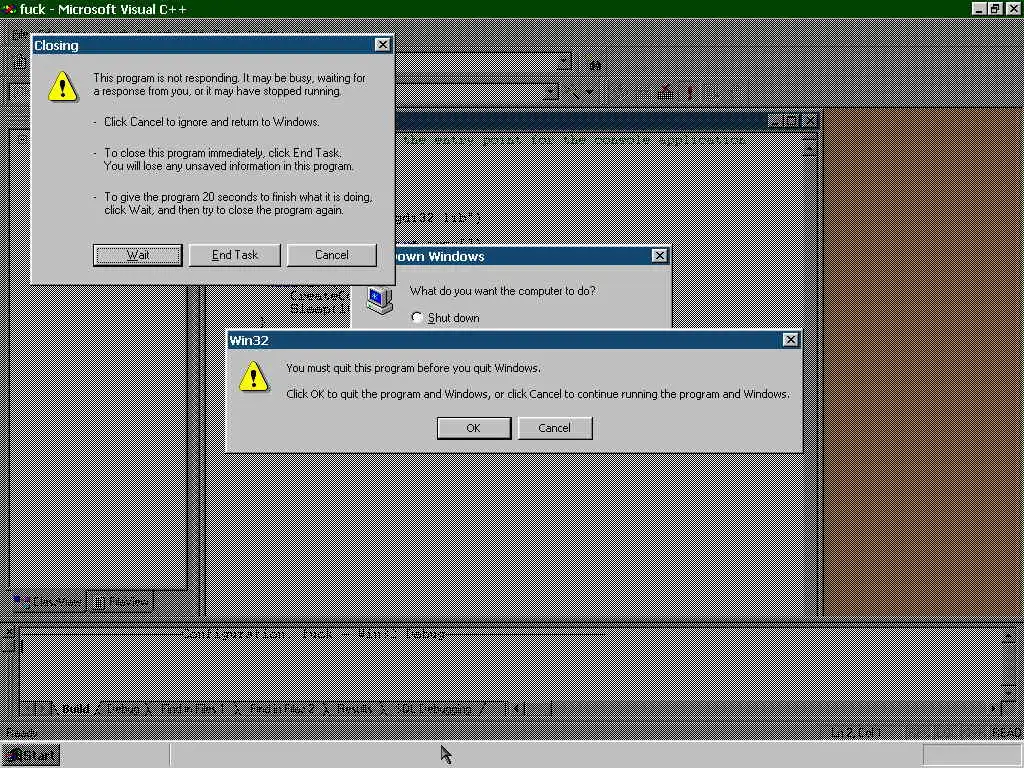Click the wizard wand action icon
This screenshot has width=1024, height=768.
(572, 92)
